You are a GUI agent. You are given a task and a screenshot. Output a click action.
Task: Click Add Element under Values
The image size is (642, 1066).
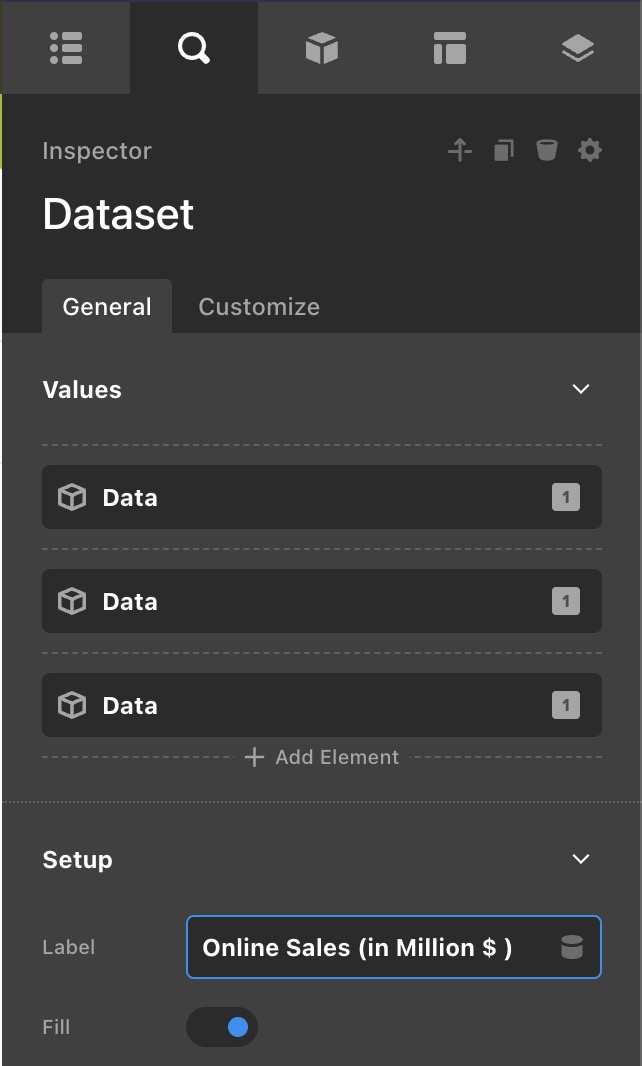click(322, 757)
